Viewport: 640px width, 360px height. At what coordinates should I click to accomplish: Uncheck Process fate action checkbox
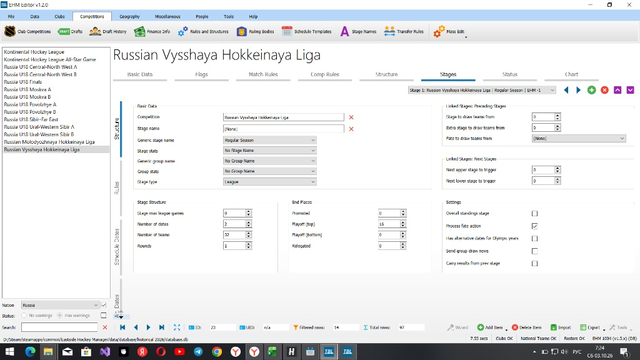[x=535, y=226]
